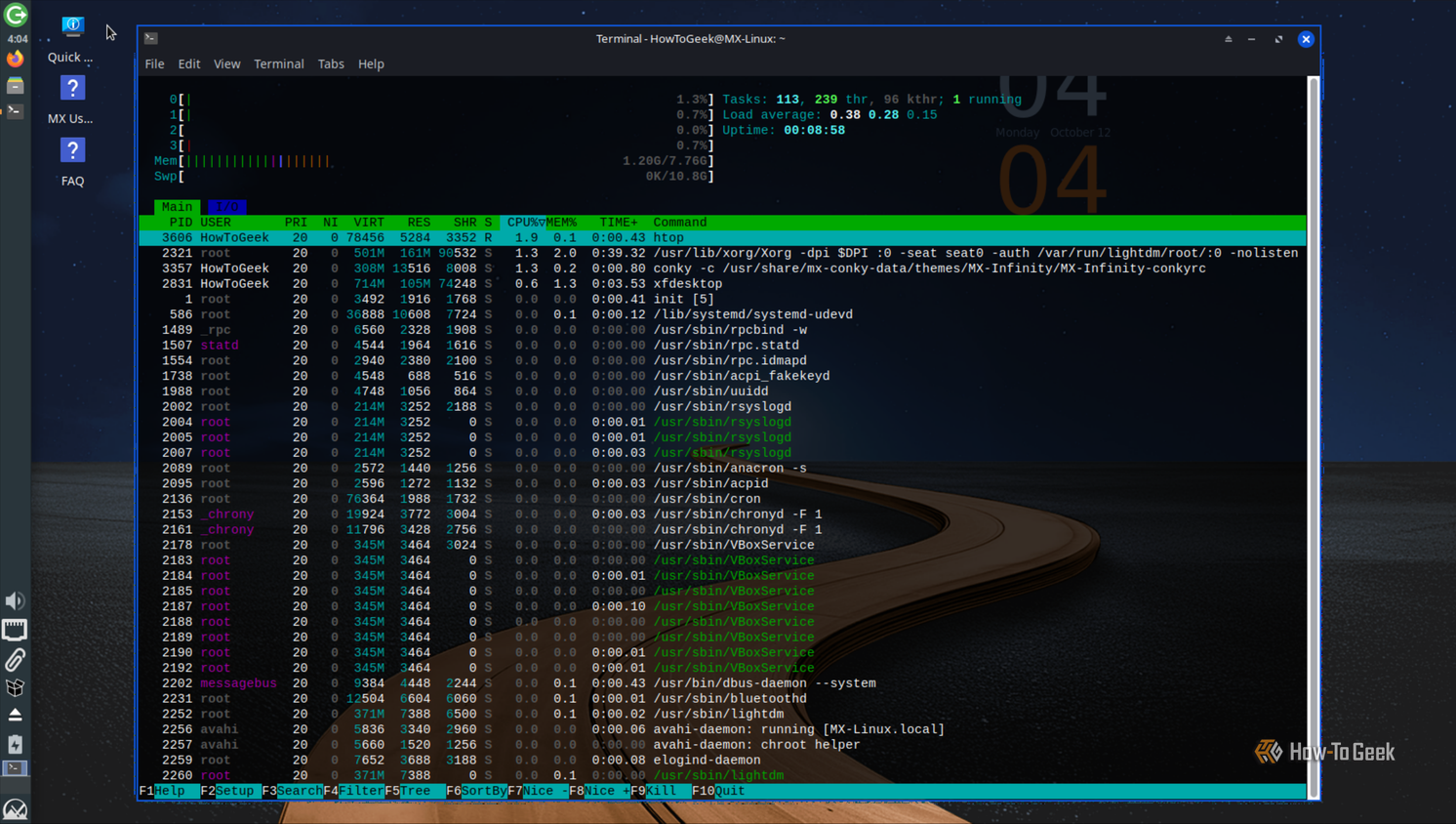Open the File menu
Screen dimensions: 1456x824
(x=154, y=64)
